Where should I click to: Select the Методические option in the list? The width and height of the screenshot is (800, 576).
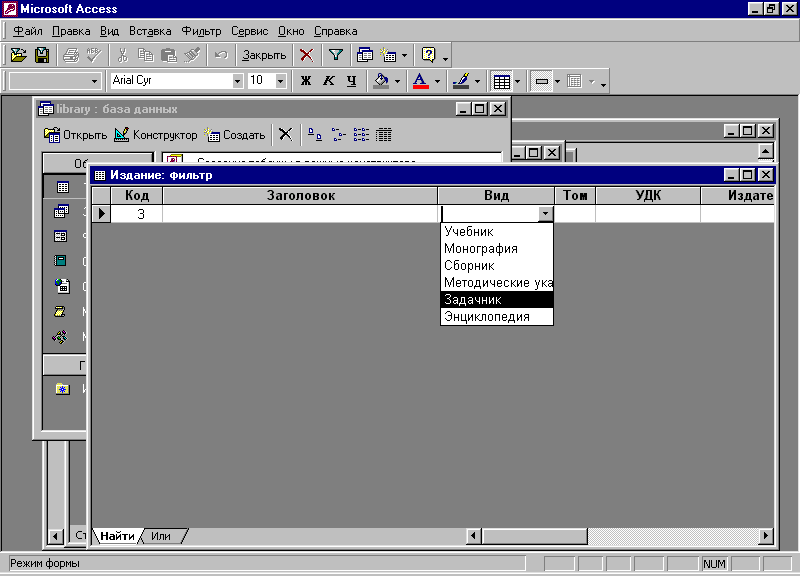coord(496,282)
